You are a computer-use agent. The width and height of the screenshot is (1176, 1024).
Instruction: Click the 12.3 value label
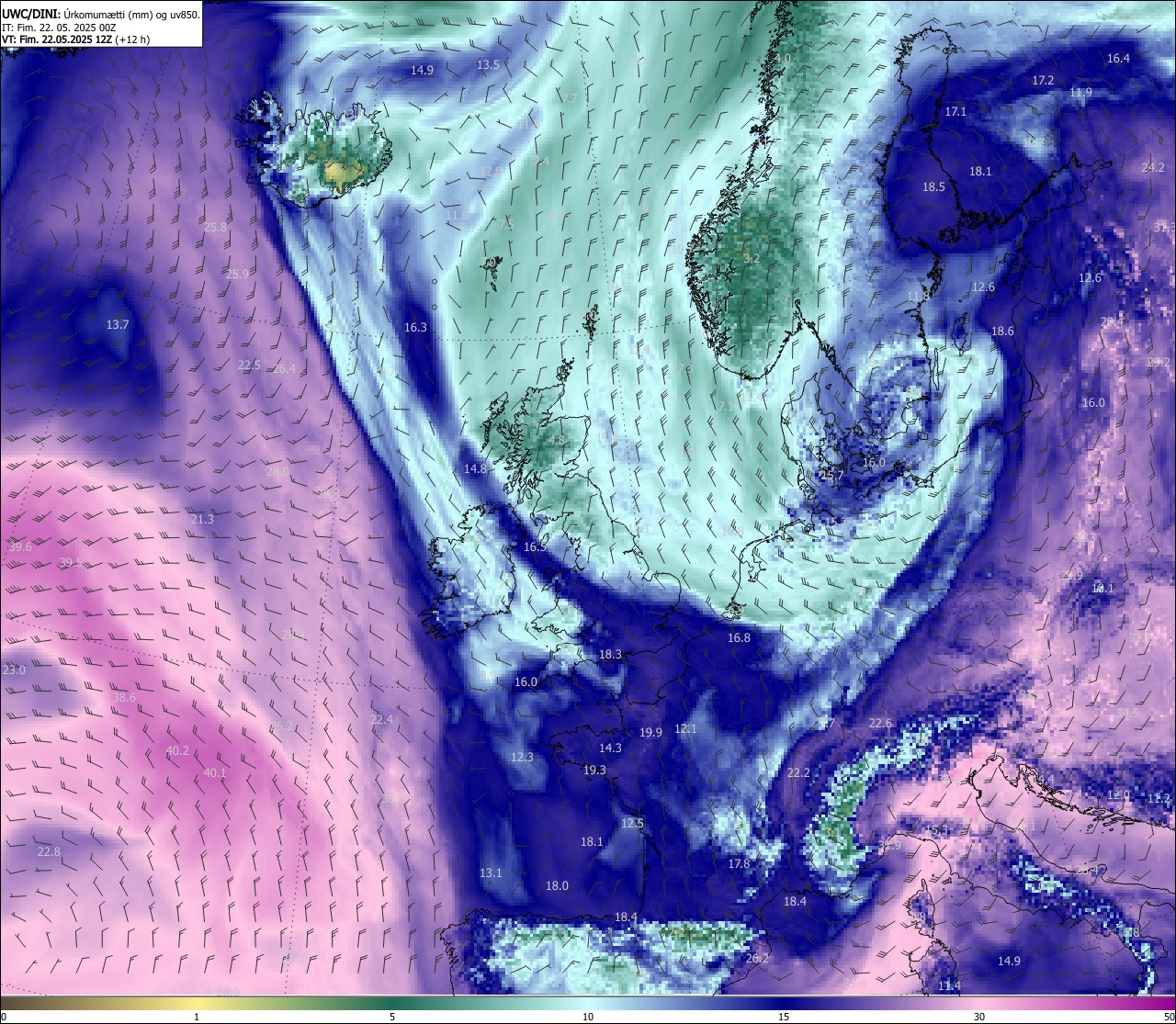pyautogui.click(x=522, y=758)
